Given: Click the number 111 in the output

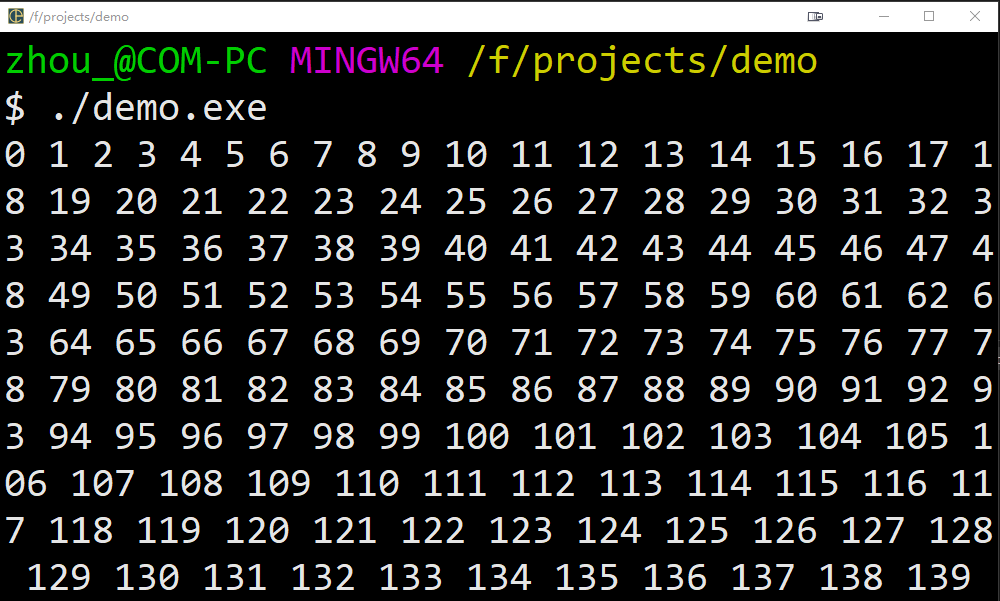Looking at the screenshot, I should 455,484.
